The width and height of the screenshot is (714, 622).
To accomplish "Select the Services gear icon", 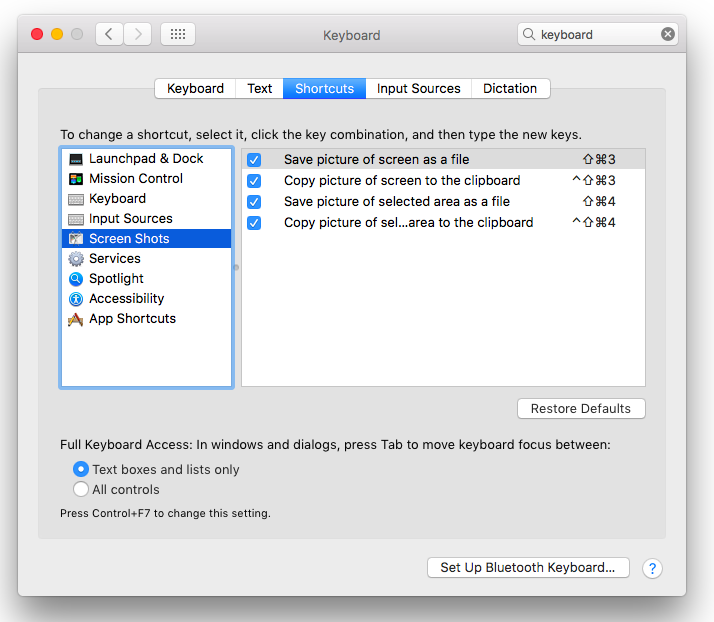I will pyautogui.click(x=76, y=259).
